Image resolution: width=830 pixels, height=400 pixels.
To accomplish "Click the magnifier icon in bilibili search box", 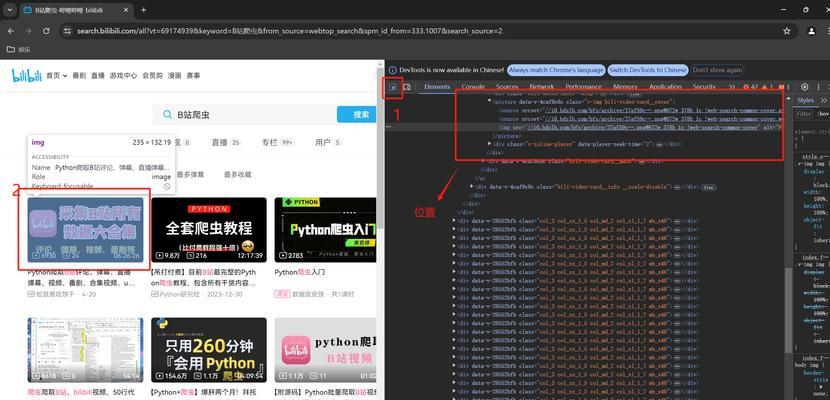I will 167,114.
